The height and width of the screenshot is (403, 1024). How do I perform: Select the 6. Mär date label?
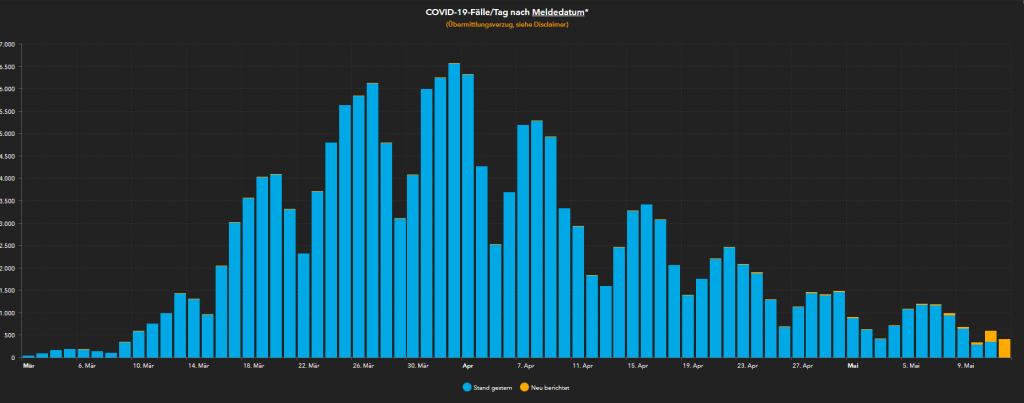(x=84, y=366)
